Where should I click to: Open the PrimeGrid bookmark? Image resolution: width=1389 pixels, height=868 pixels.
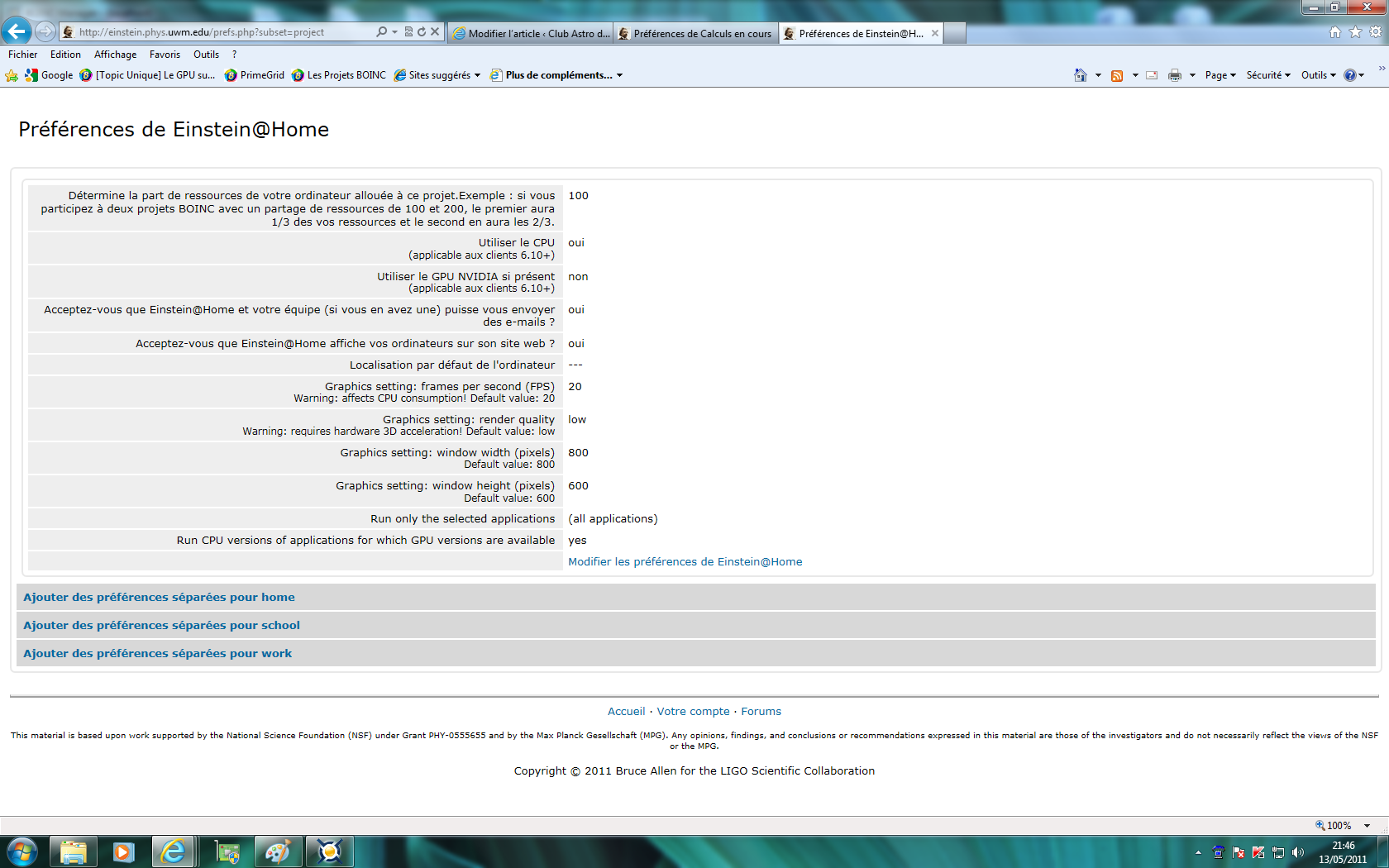255,75
